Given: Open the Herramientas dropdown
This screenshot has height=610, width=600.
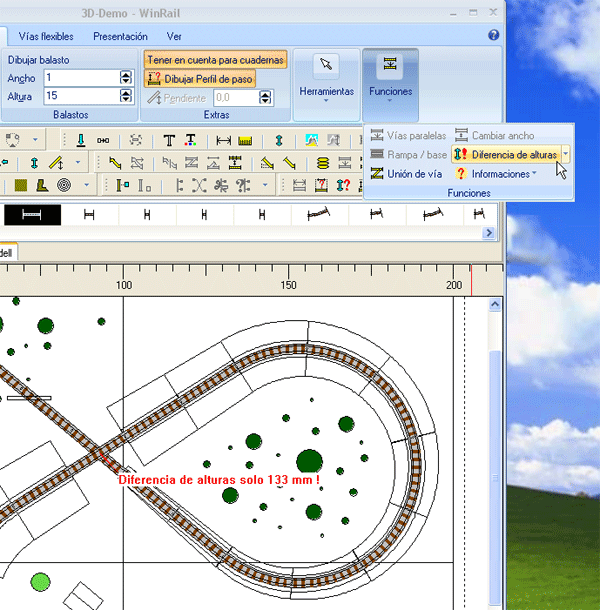Looking at the screenshot, I should tap(326, 84).
